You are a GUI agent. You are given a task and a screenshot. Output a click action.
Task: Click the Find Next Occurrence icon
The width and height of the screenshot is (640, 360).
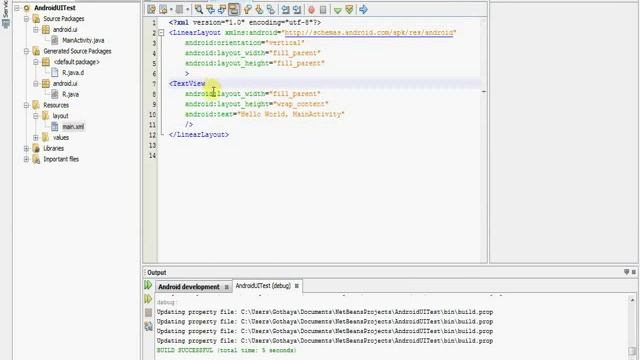(222, 9)
